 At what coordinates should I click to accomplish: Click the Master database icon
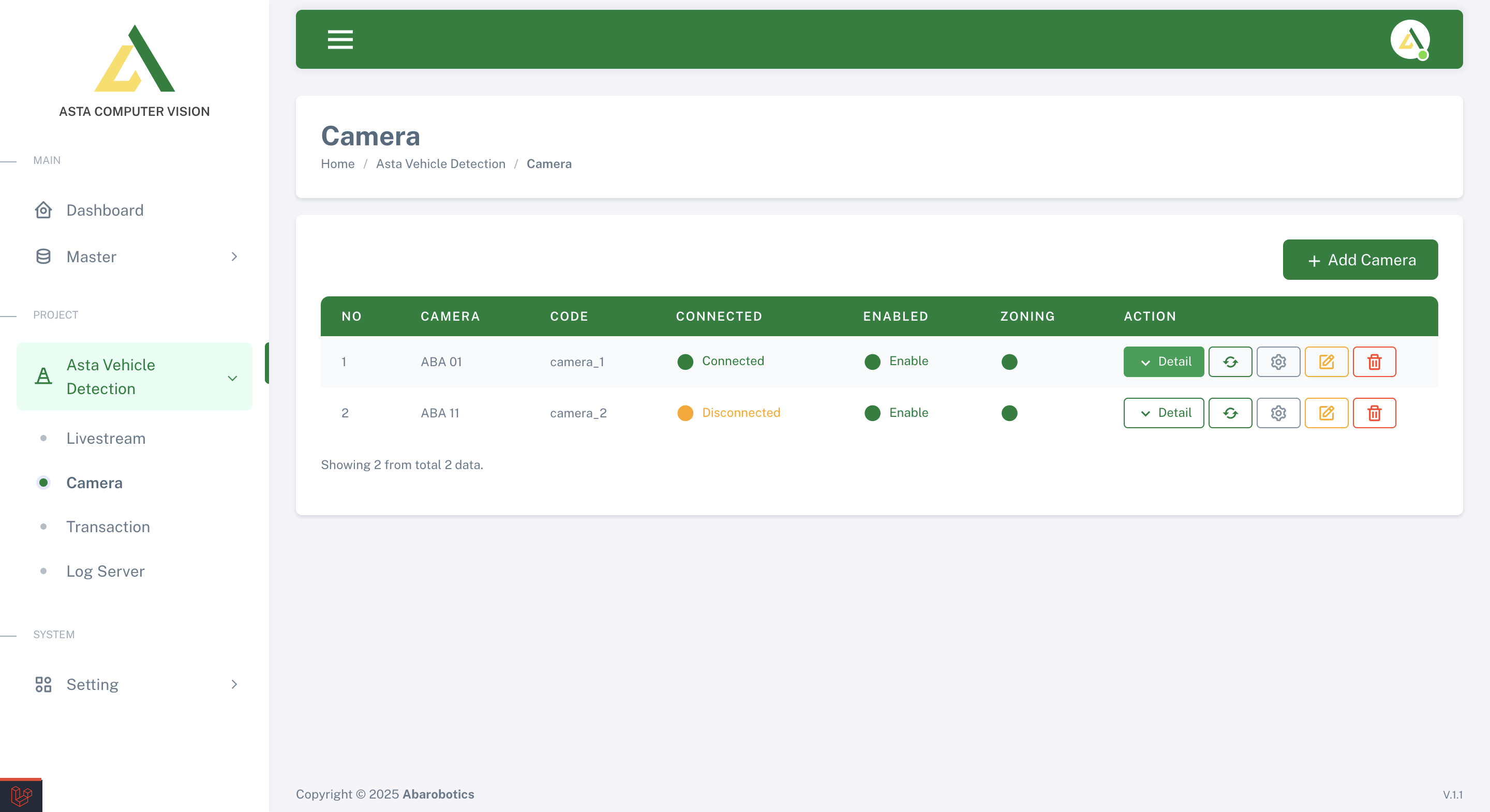coord(43,256)
